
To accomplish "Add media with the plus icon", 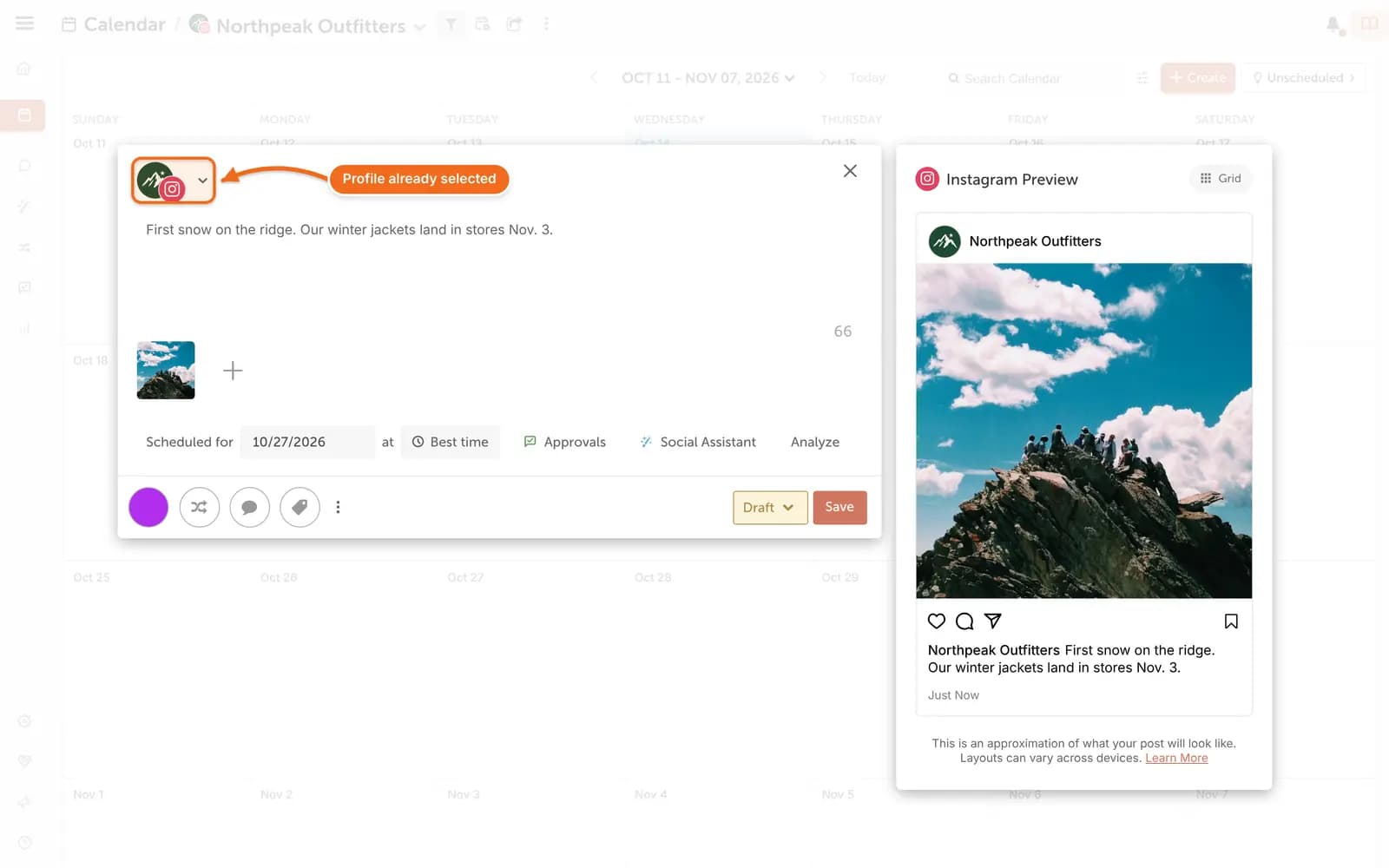I will pos(233,371).
